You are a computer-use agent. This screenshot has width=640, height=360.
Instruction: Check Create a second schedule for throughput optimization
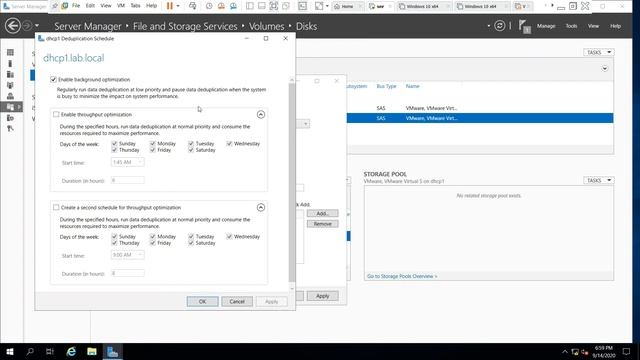tap(56, 207)
